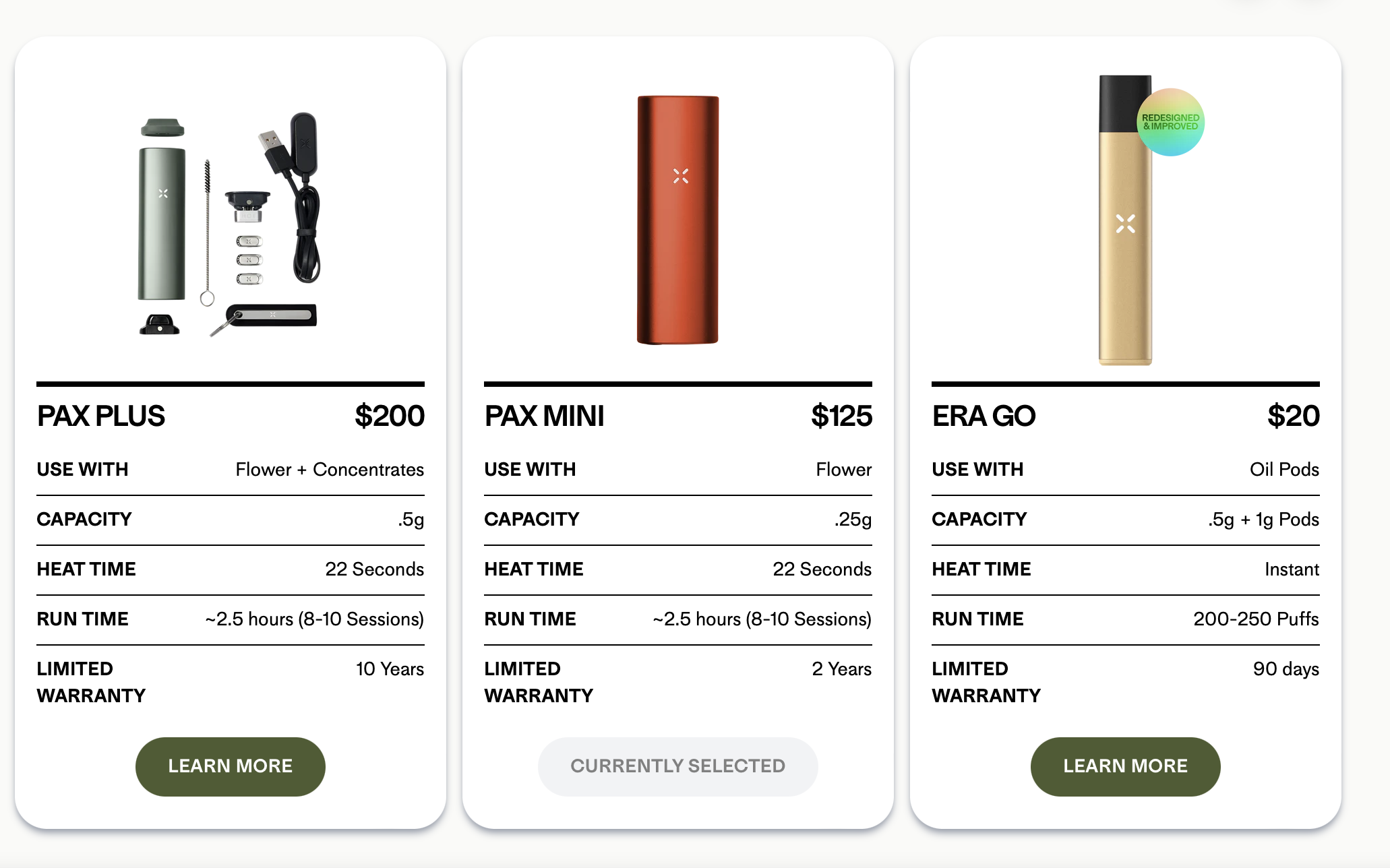The width and height of the screenshot is (1390, 868).
Task: Click the ERA GO title heading
Action: [x=984, y=416]
